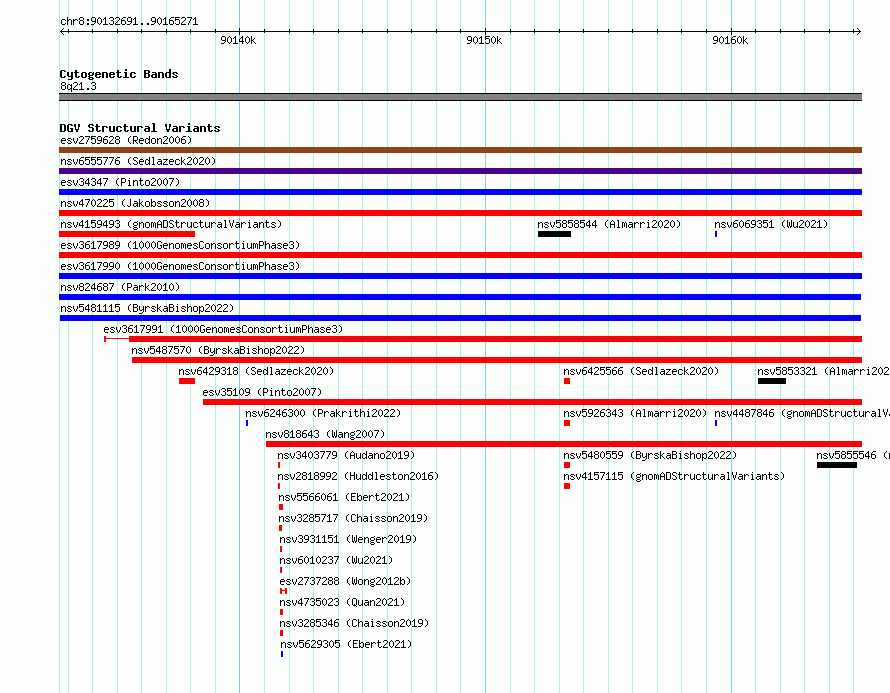Click the 8q21.3 cytogenetic band bar
The height and width of the screenshot is (693, 890).
[x=460, y=97]
